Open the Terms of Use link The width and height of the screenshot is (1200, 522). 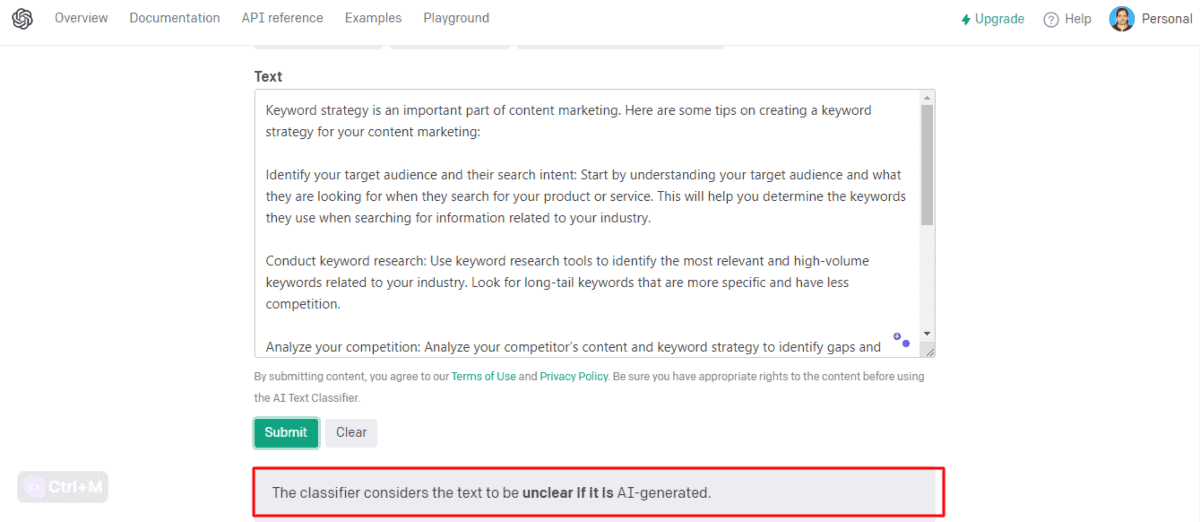484,377
